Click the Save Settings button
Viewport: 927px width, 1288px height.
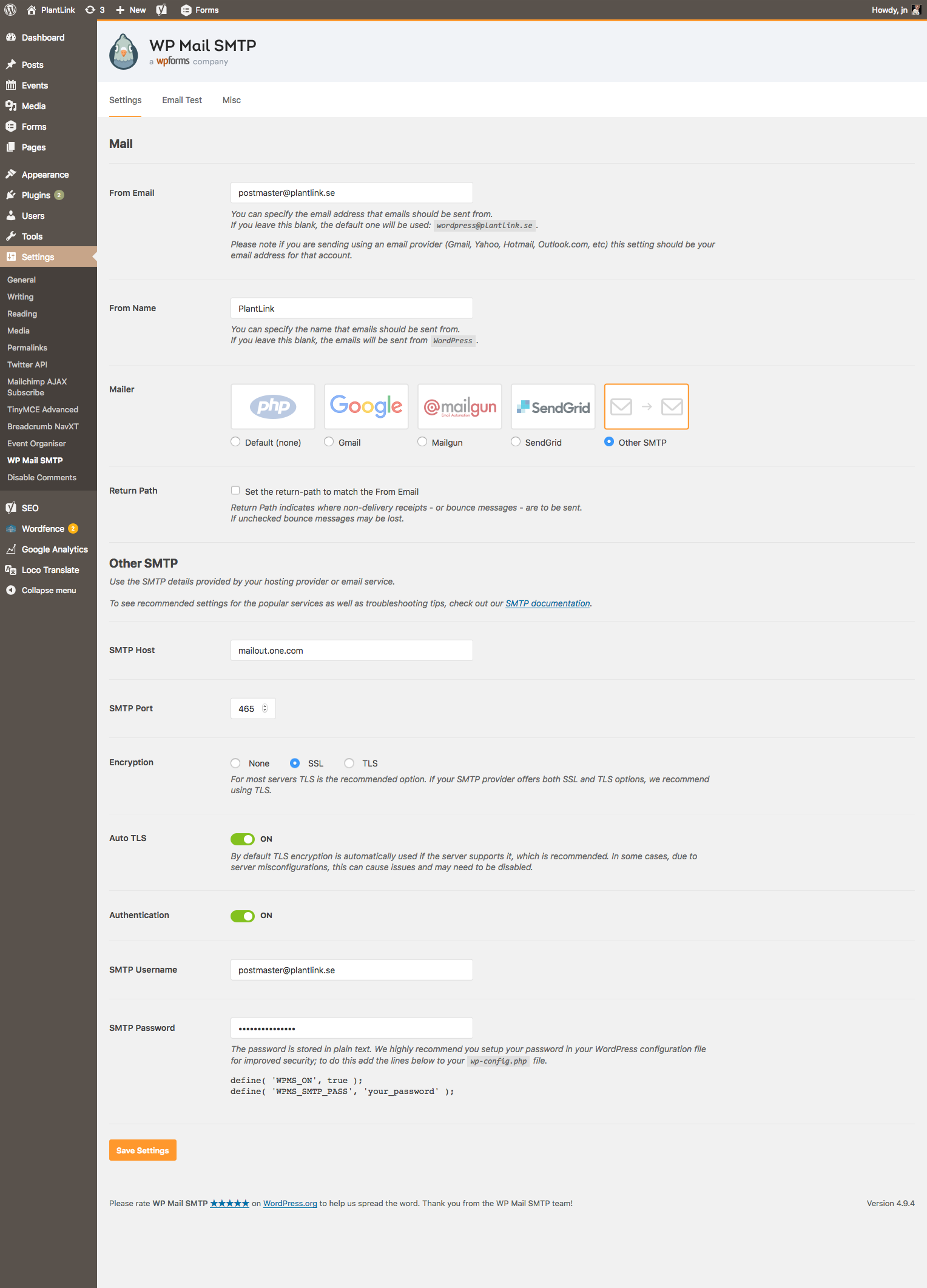point(143,1150)
